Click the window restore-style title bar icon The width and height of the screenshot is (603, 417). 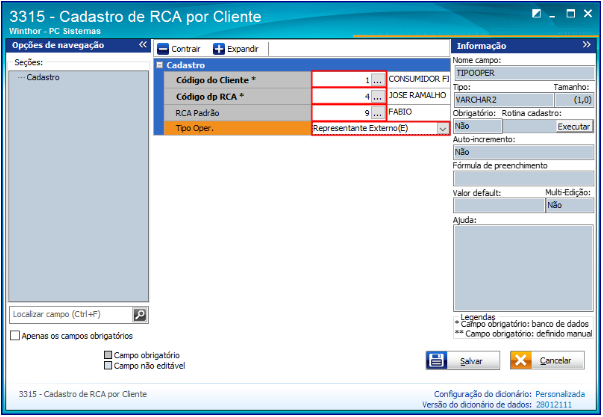coord(536,14)
